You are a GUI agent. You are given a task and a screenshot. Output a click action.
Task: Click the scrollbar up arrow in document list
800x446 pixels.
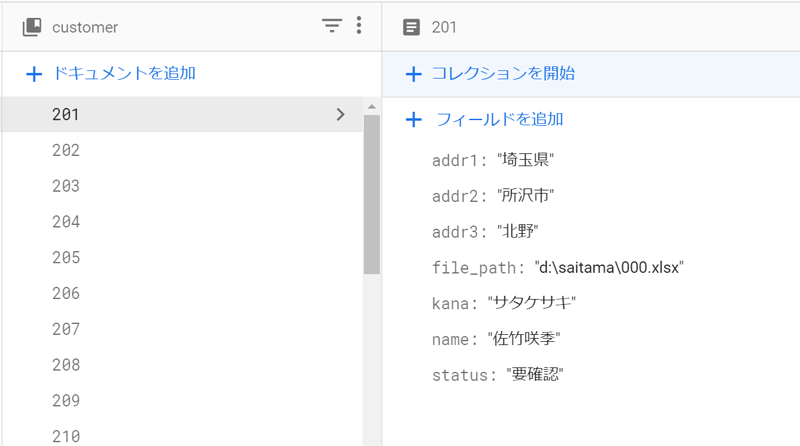(371, 107)
